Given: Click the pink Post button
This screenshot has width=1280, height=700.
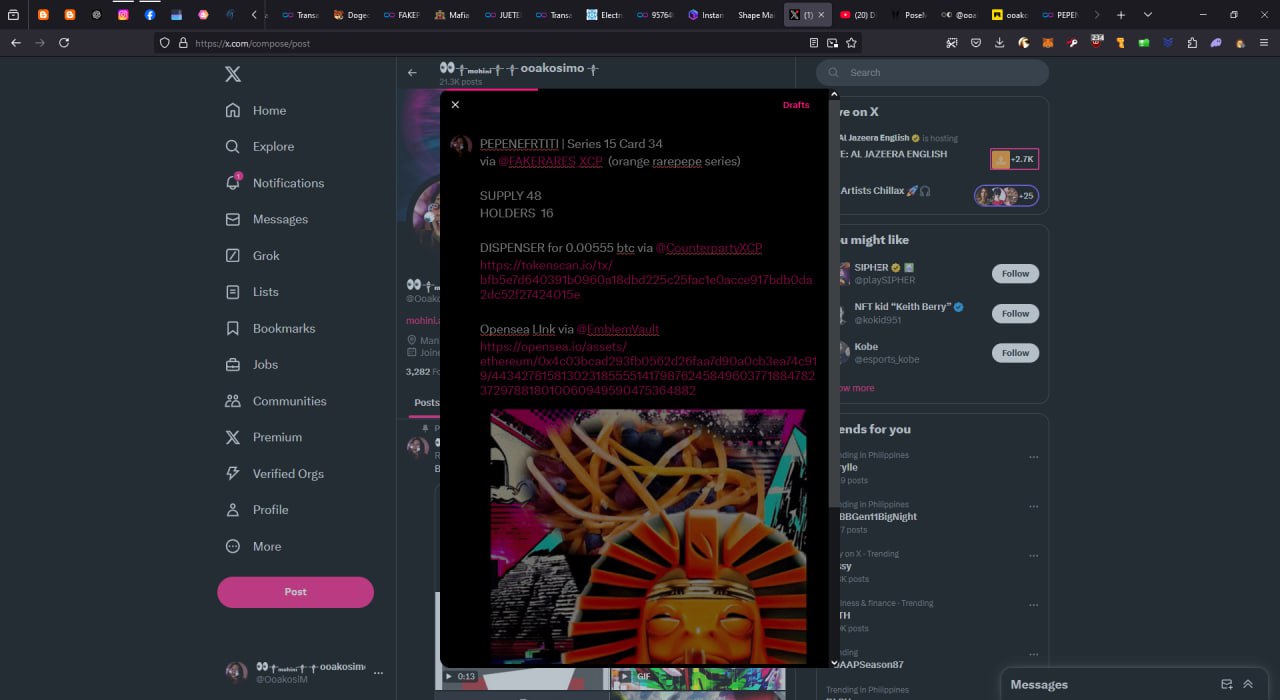Looking at the screenshot, I should click(295, 592).
